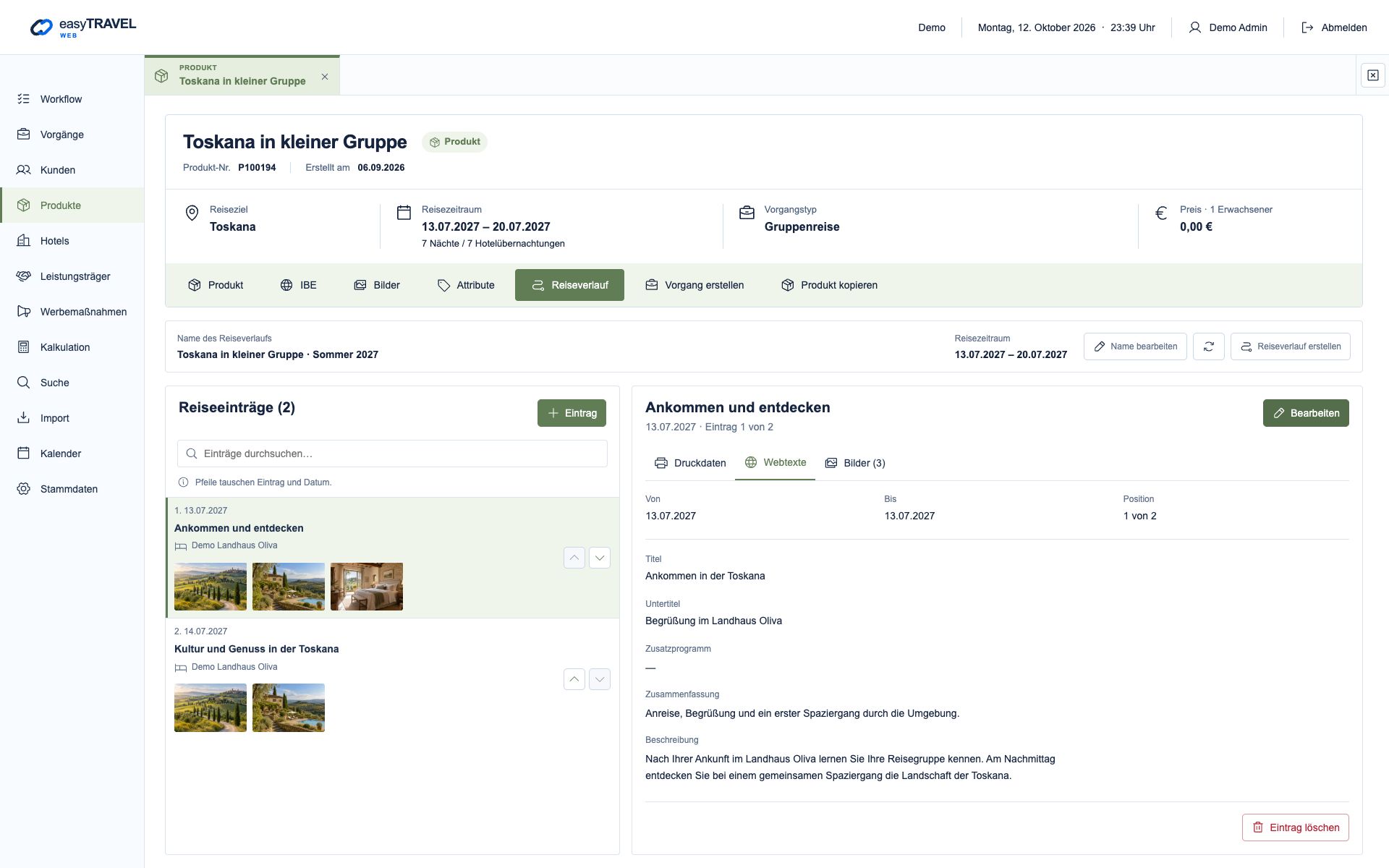1389x868 pixels.
Task: Move Kultur und Genuss entry down
Action: (x=600, y=679)
